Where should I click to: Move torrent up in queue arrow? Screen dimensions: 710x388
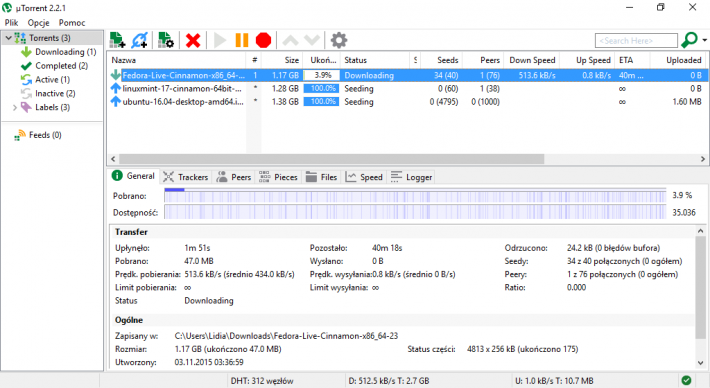[290, 40]
